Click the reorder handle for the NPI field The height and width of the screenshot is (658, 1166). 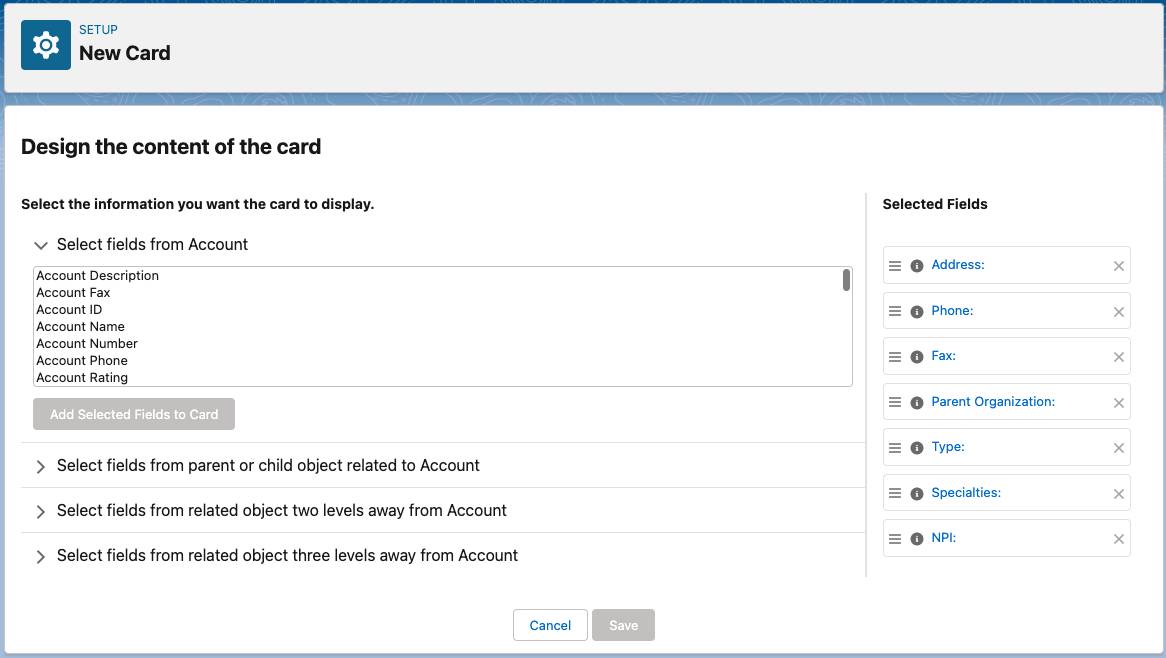[895, 538]
